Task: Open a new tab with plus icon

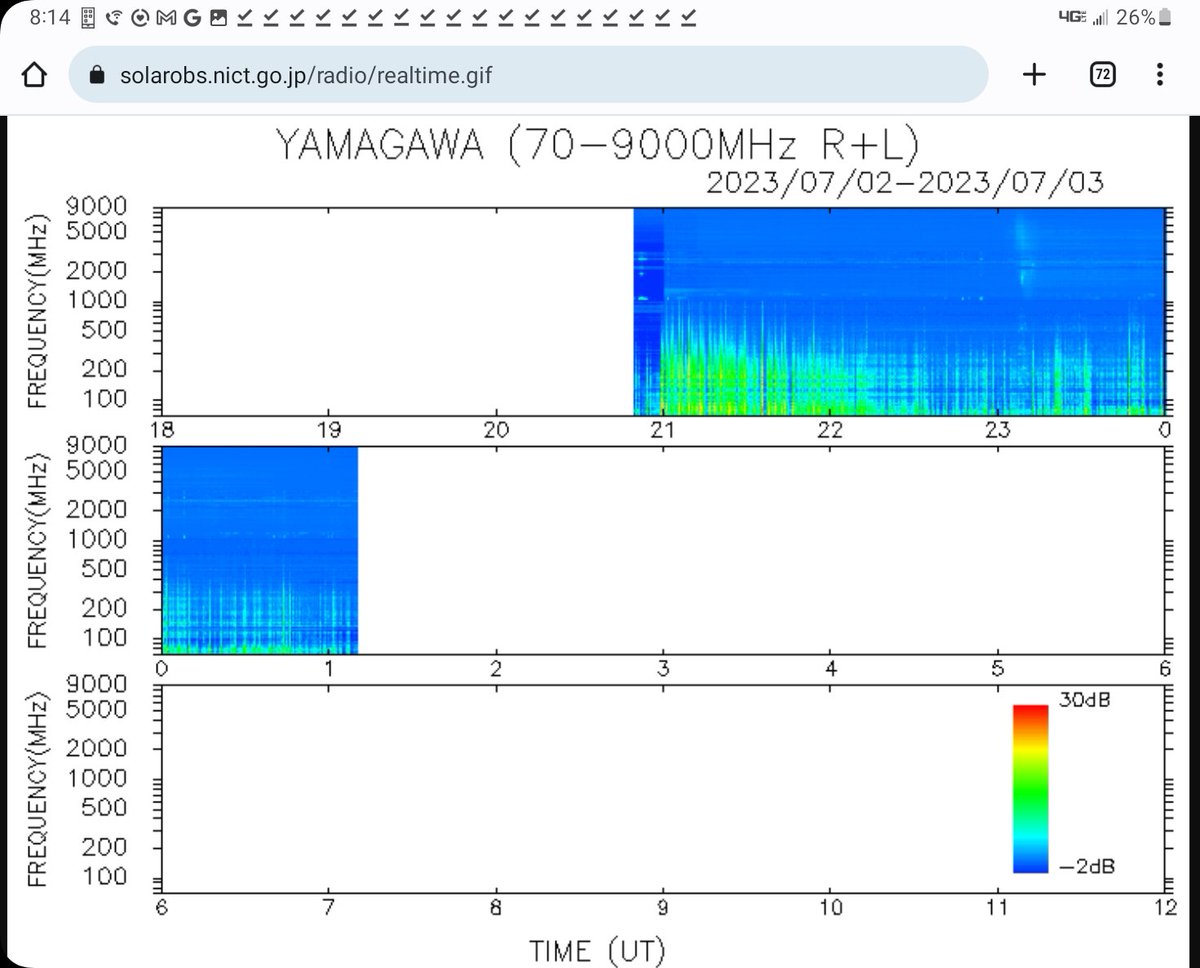Action: click(x=1034, y=74)
